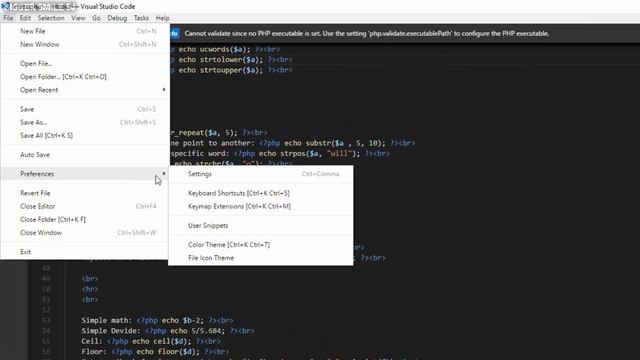Viewport: 640px width, 360px height.
Task: Click code line starting 'Floor:'
Action: tap(155, 351)
